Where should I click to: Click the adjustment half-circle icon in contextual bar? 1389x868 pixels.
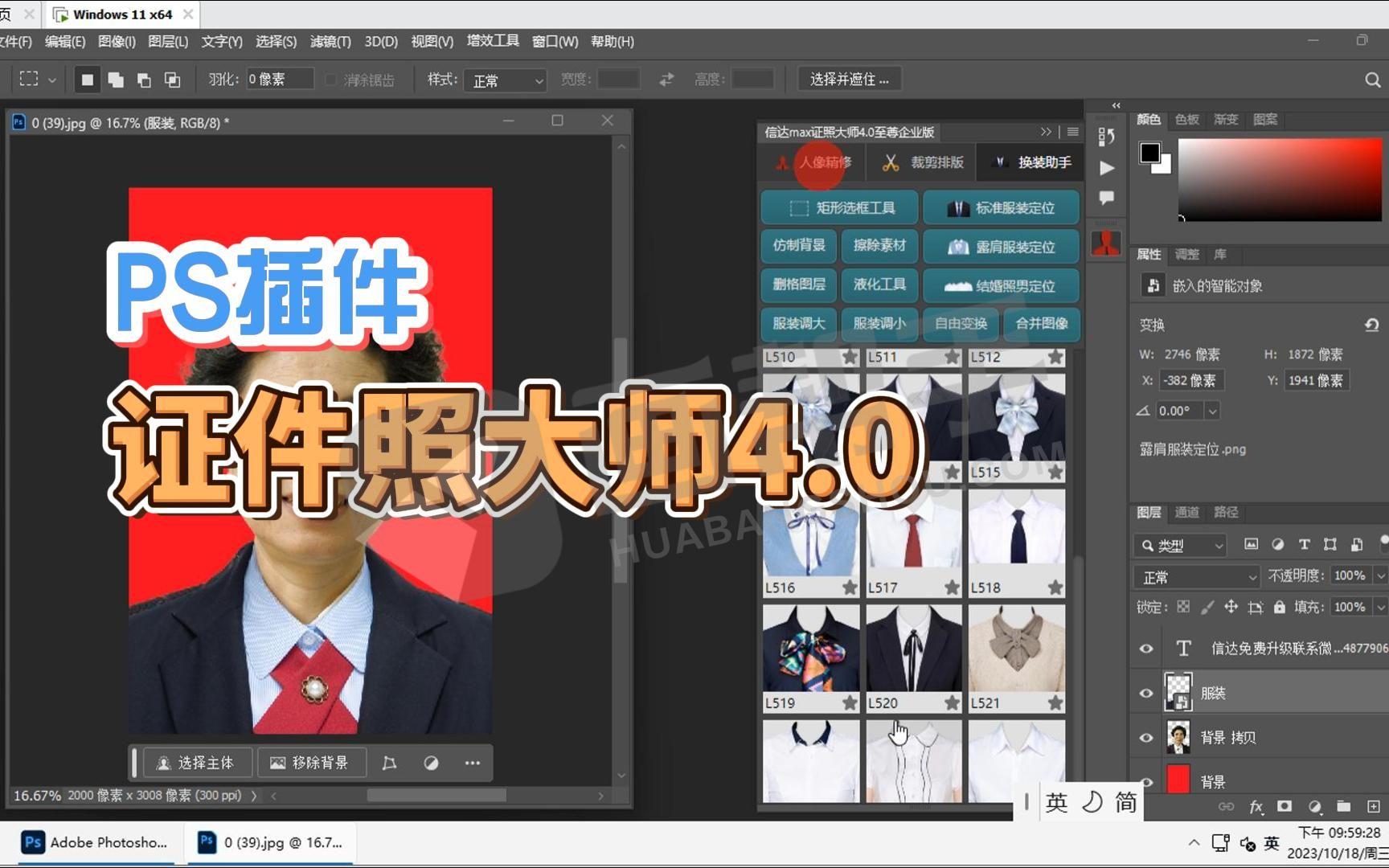pos(431,763)
